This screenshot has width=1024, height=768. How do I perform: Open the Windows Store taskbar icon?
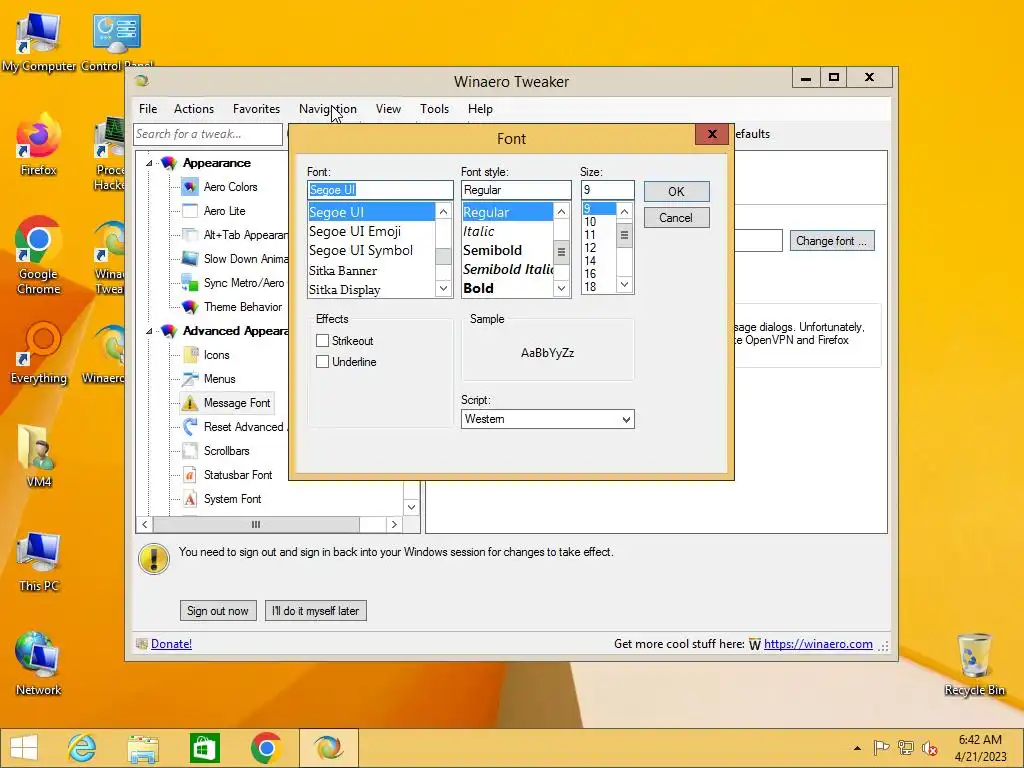tap(204, 748)
